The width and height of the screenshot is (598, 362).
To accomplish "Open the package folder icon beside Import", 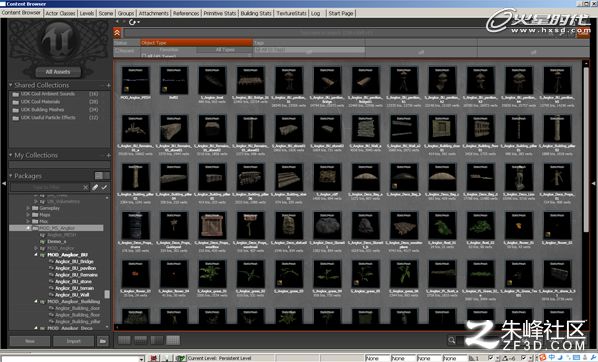I will [103, 341].
